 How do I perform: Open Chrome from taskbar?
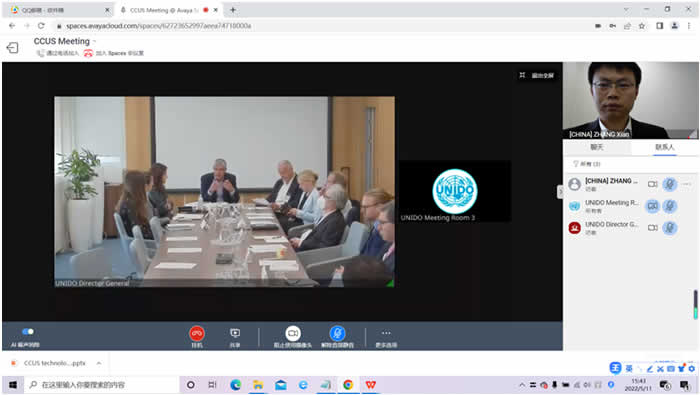point(348,385)
